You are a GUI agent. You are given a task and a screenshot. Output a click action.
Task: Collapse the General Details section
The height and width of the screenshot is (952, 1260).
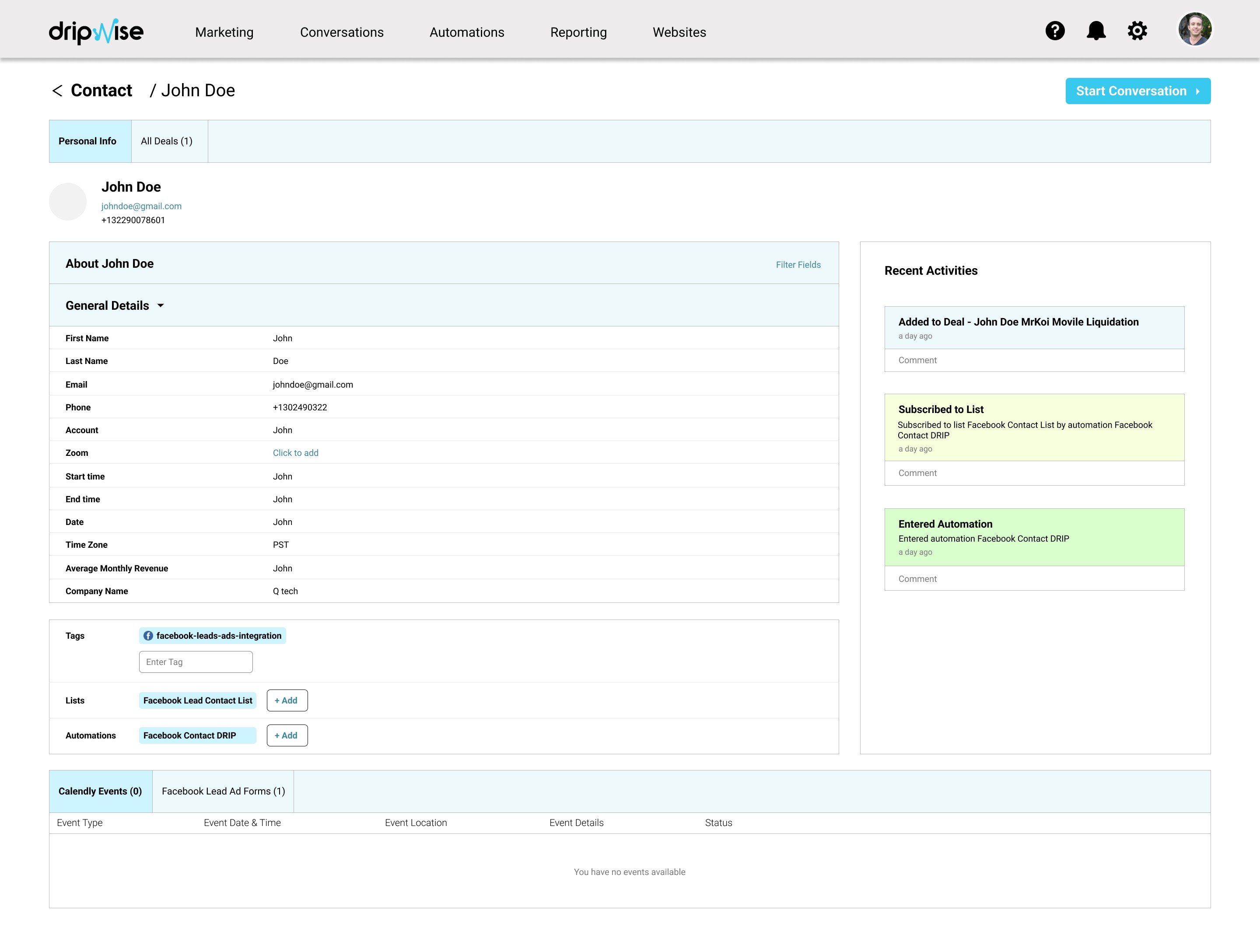pyautogui.click(x=161, y=306)
